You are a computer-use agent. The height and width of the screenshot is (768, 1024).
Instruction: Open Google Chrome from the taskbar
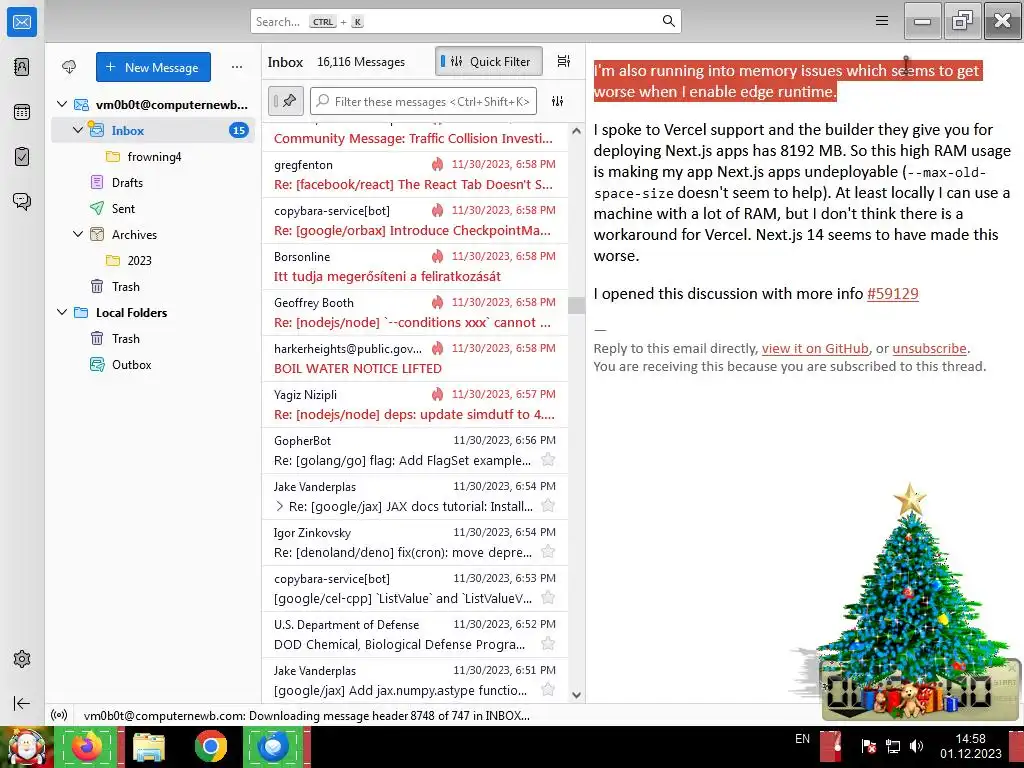pos(210,746)
